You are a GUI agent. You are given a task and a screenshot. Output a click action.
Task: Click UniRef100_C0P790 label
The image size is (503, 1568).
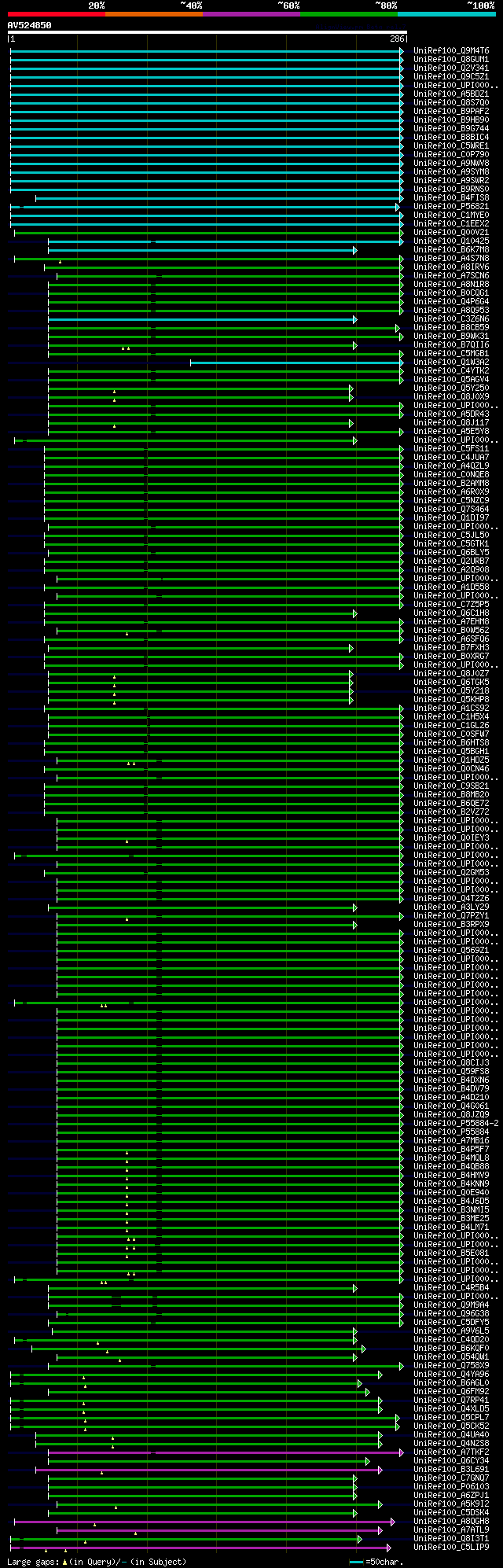pos(451,155)
